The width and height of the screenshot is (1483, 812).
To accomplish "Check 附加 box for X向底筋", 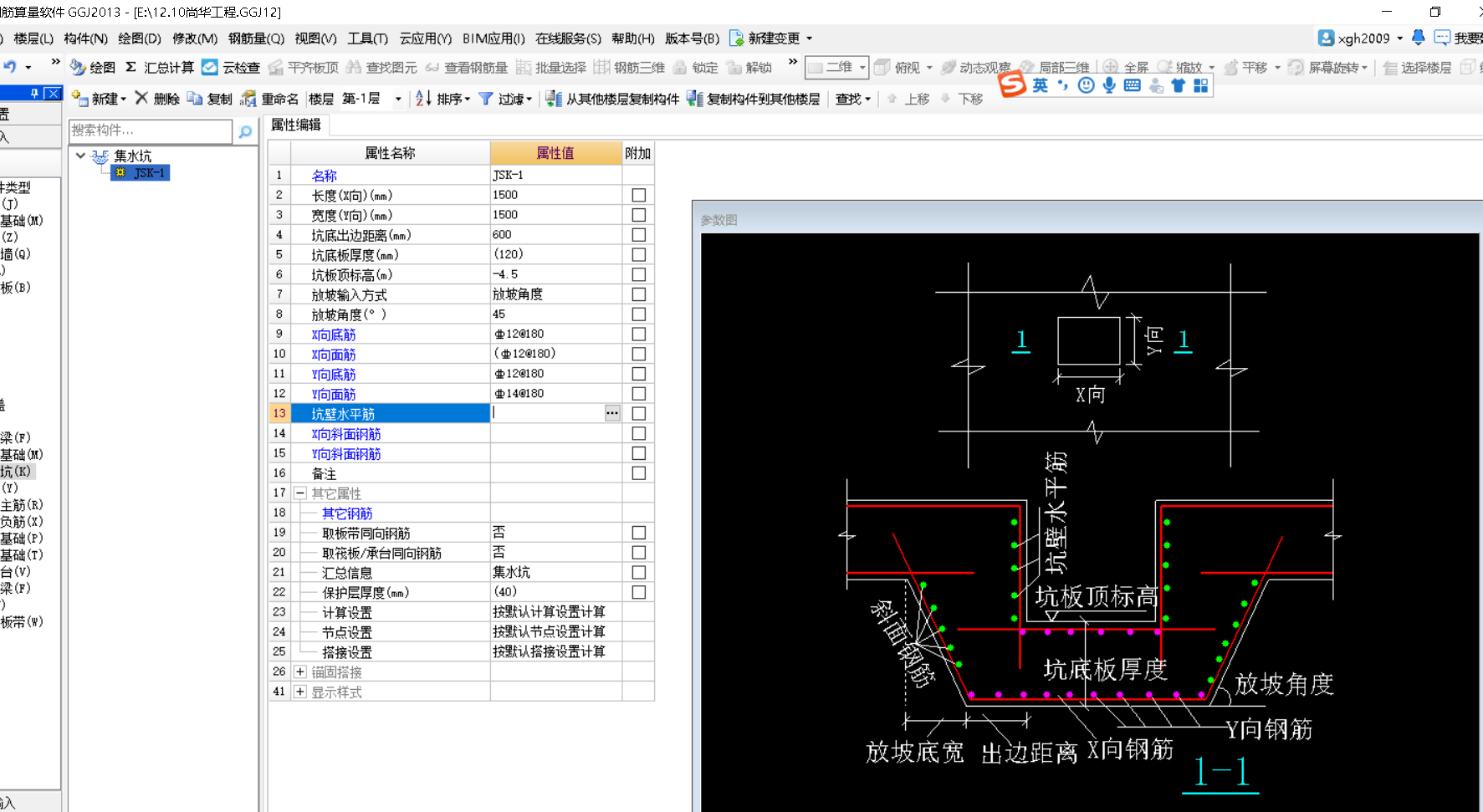I will [639, 334].
